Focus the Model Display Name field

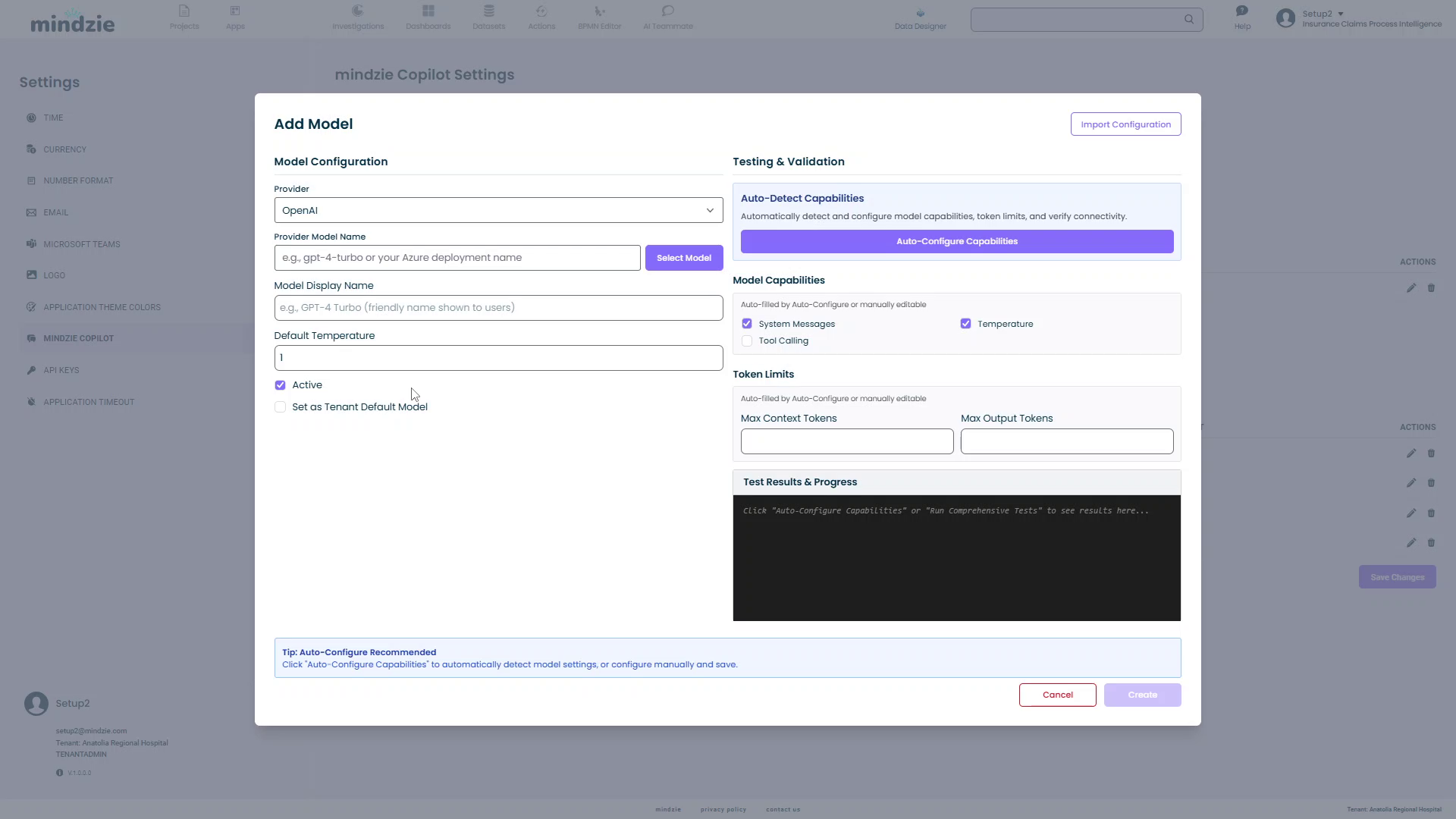(x=498, y=308)
